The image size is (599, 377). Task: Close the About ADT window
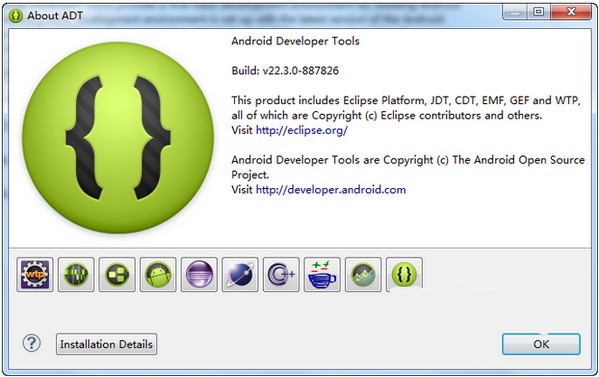click(571, 12)
